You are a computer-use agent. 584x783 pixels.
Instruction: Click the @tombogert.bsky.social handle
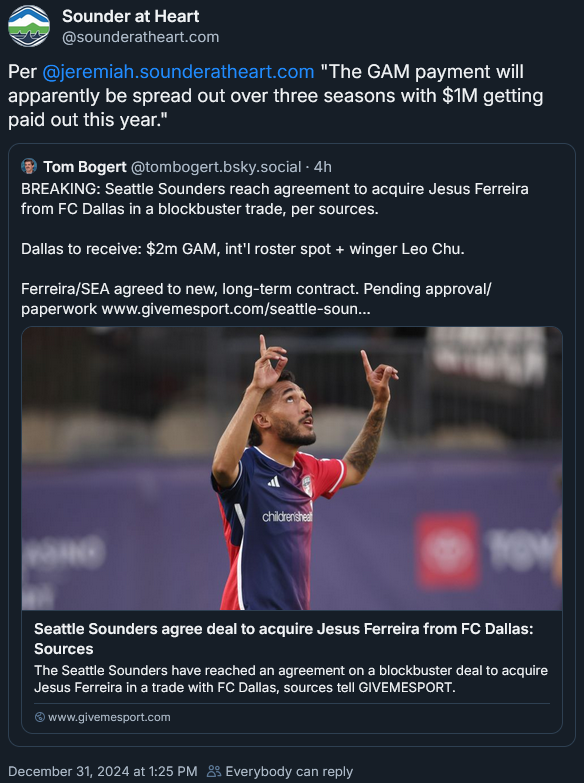tap(216, 167)
